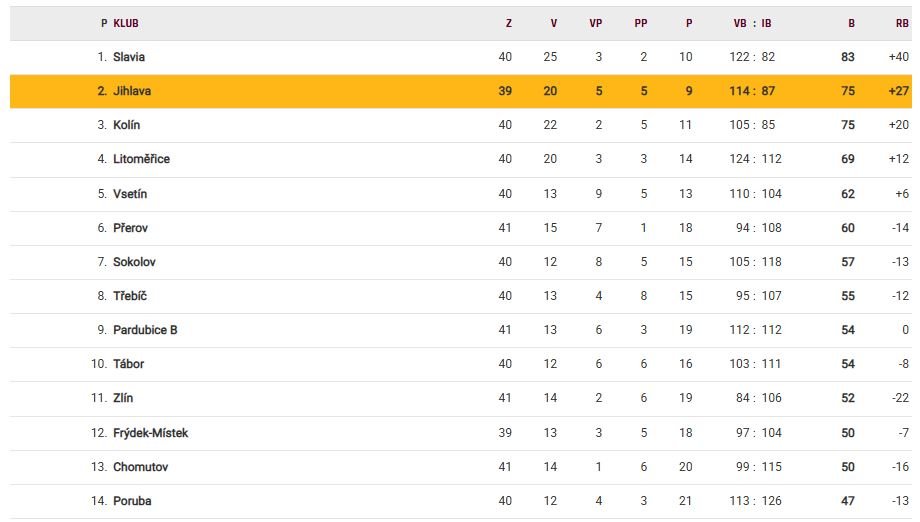Click the Frýdek-Místek team name
920x522 pixels.
(150, 433)
